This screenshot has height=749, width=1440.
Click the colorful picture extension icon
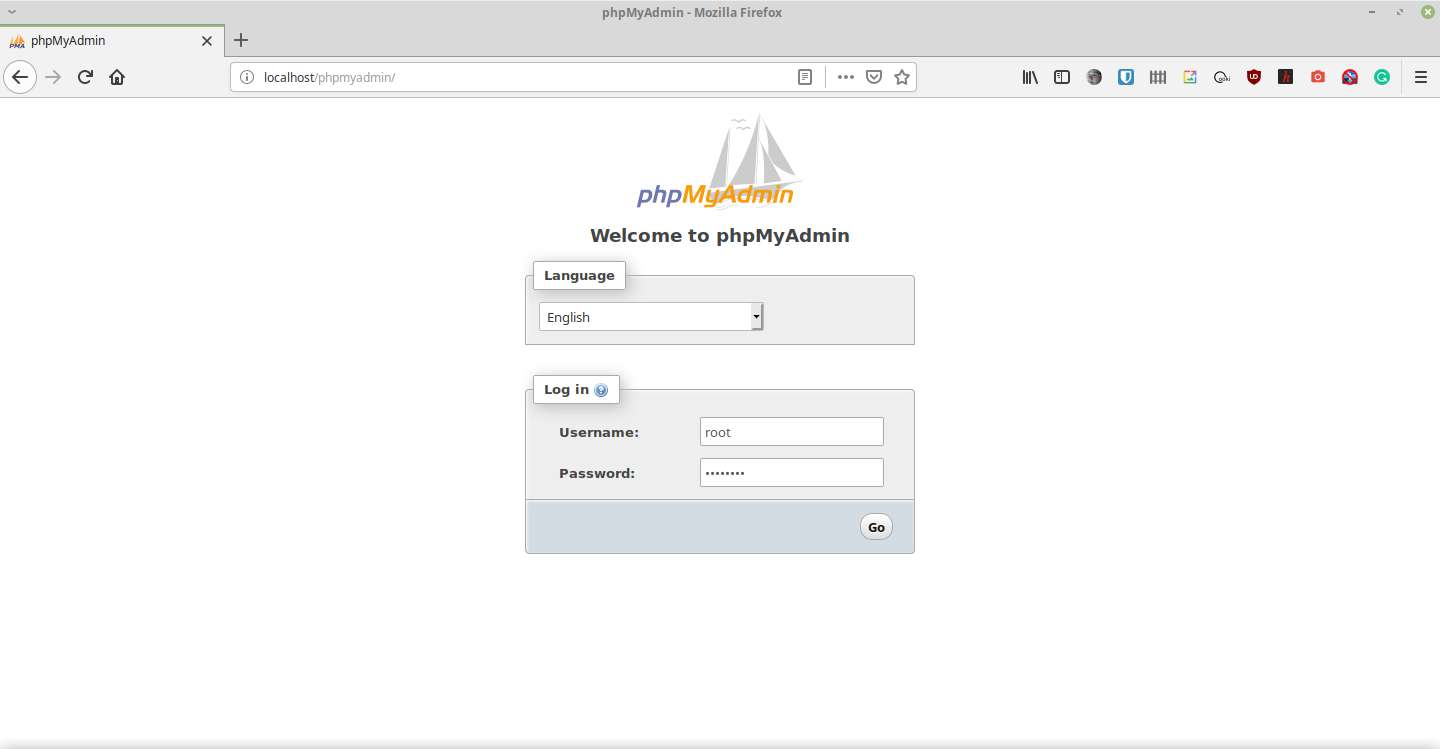tap(1190, 77)
